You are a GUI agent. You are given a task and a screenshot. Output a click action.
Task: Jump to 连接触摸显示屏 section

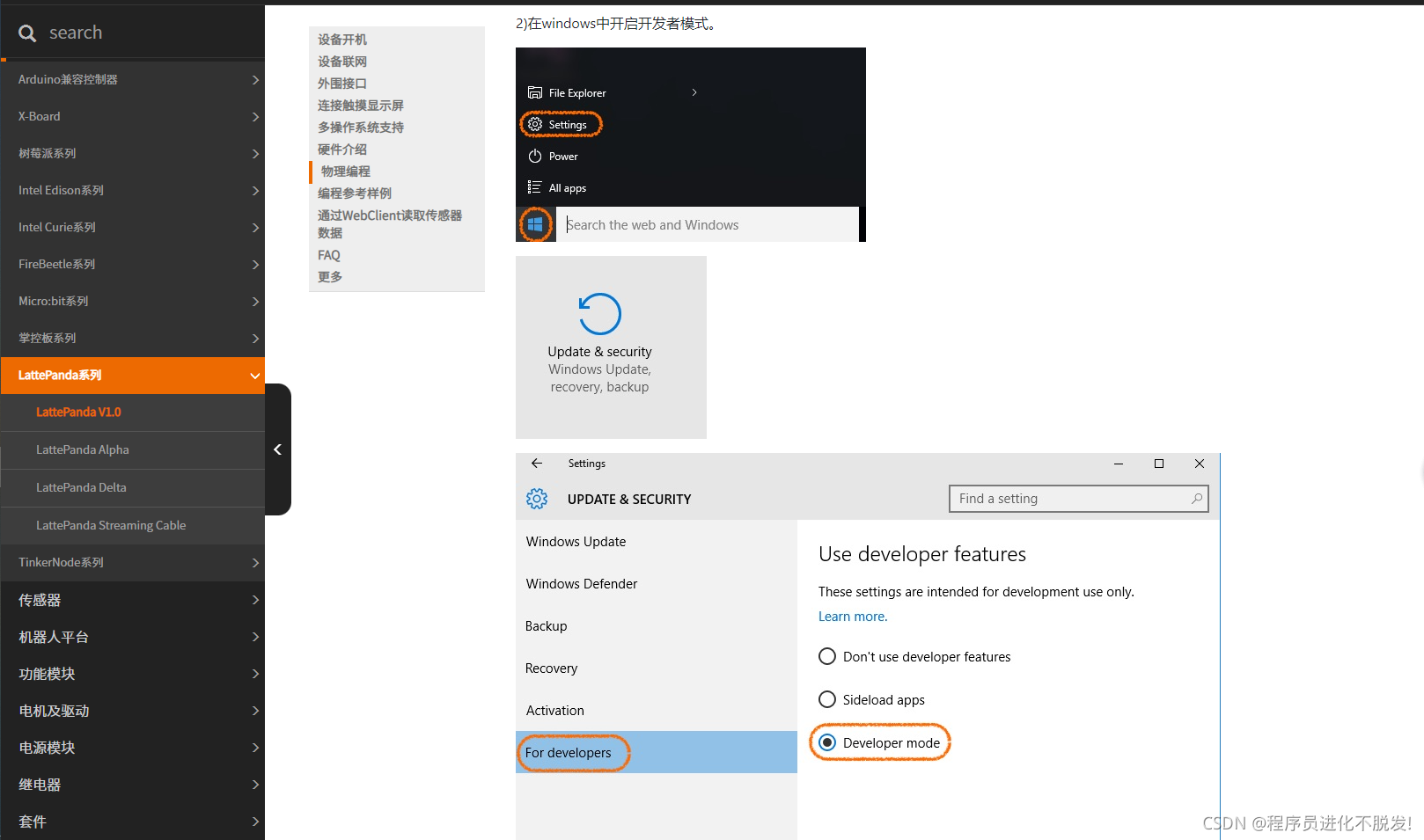361,106
